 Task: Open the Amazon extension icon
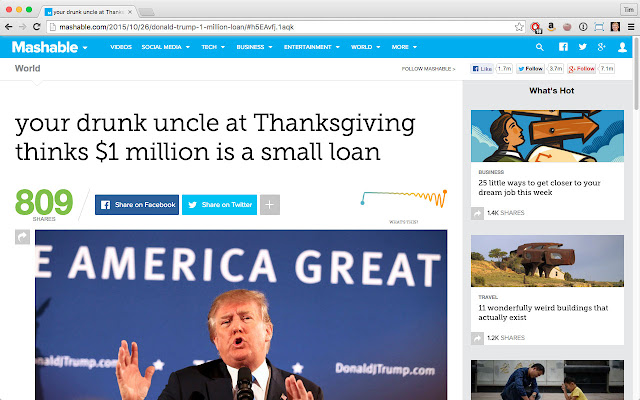(x=551, y=27)
